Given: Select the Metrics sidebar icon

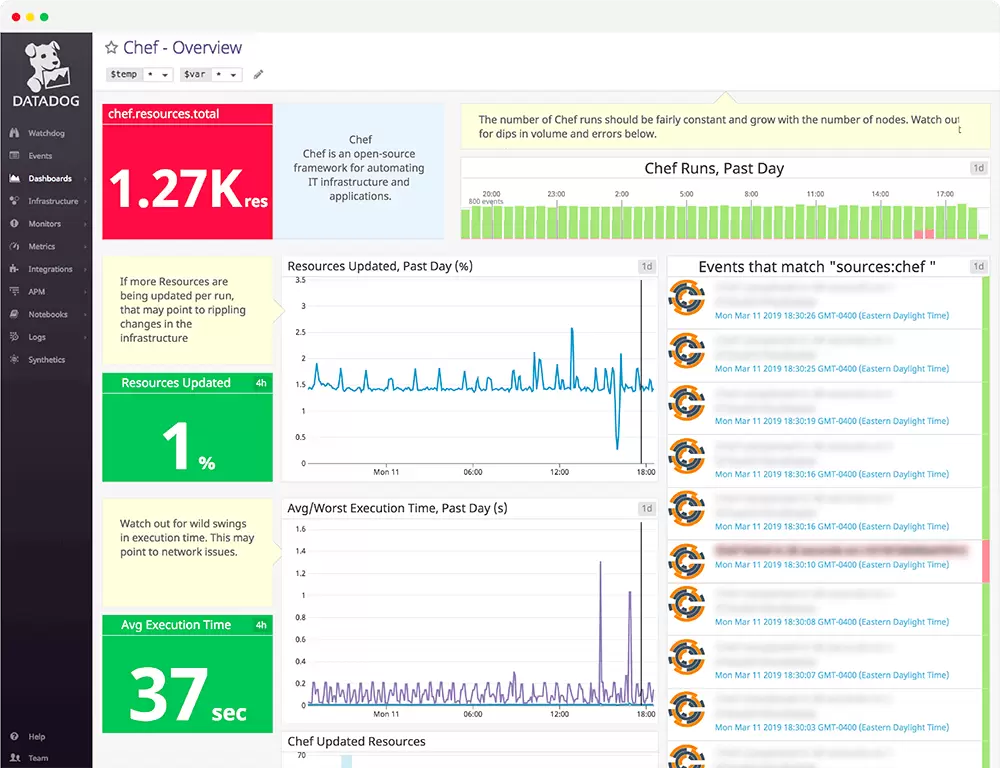Looking at the screenshot, I should click(13, 246).
